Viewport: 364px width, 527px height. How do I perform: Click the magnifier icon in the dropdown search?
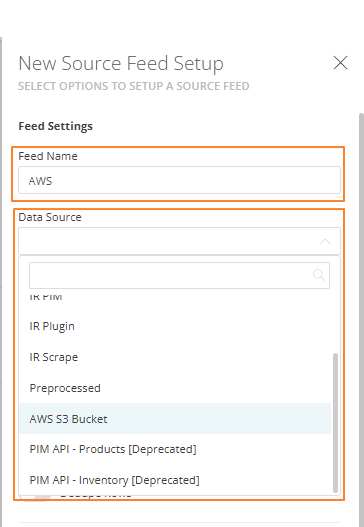pos(319,275)
